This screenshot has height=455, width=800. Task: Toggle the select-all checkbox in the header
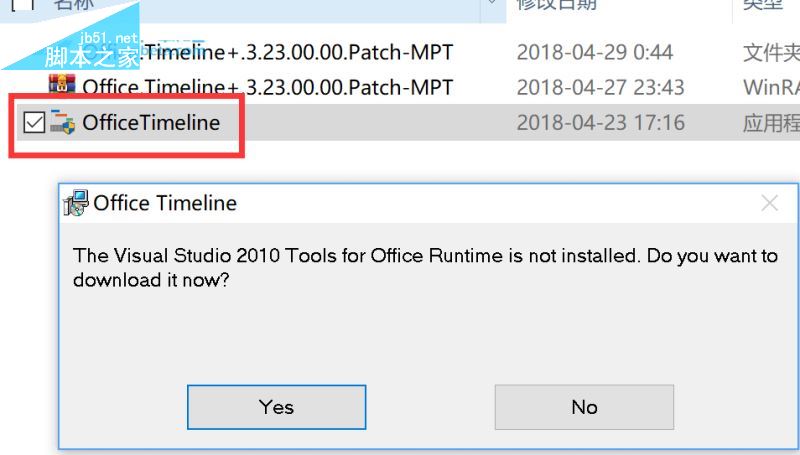[x=22, y=4]
